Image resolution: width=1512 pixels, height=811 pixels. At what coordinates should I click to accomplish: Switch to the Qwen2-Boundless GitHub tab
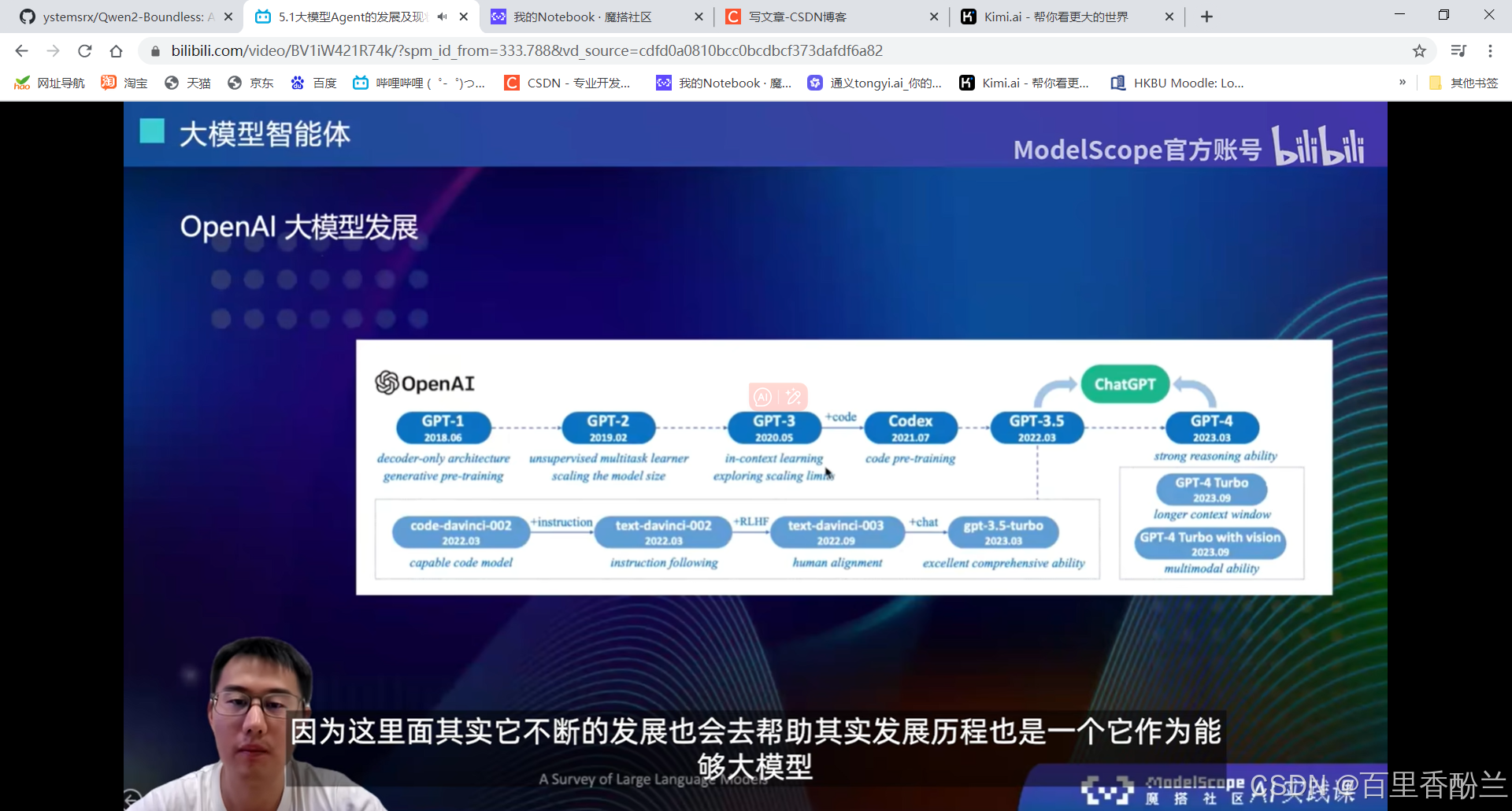click(118, 17)
